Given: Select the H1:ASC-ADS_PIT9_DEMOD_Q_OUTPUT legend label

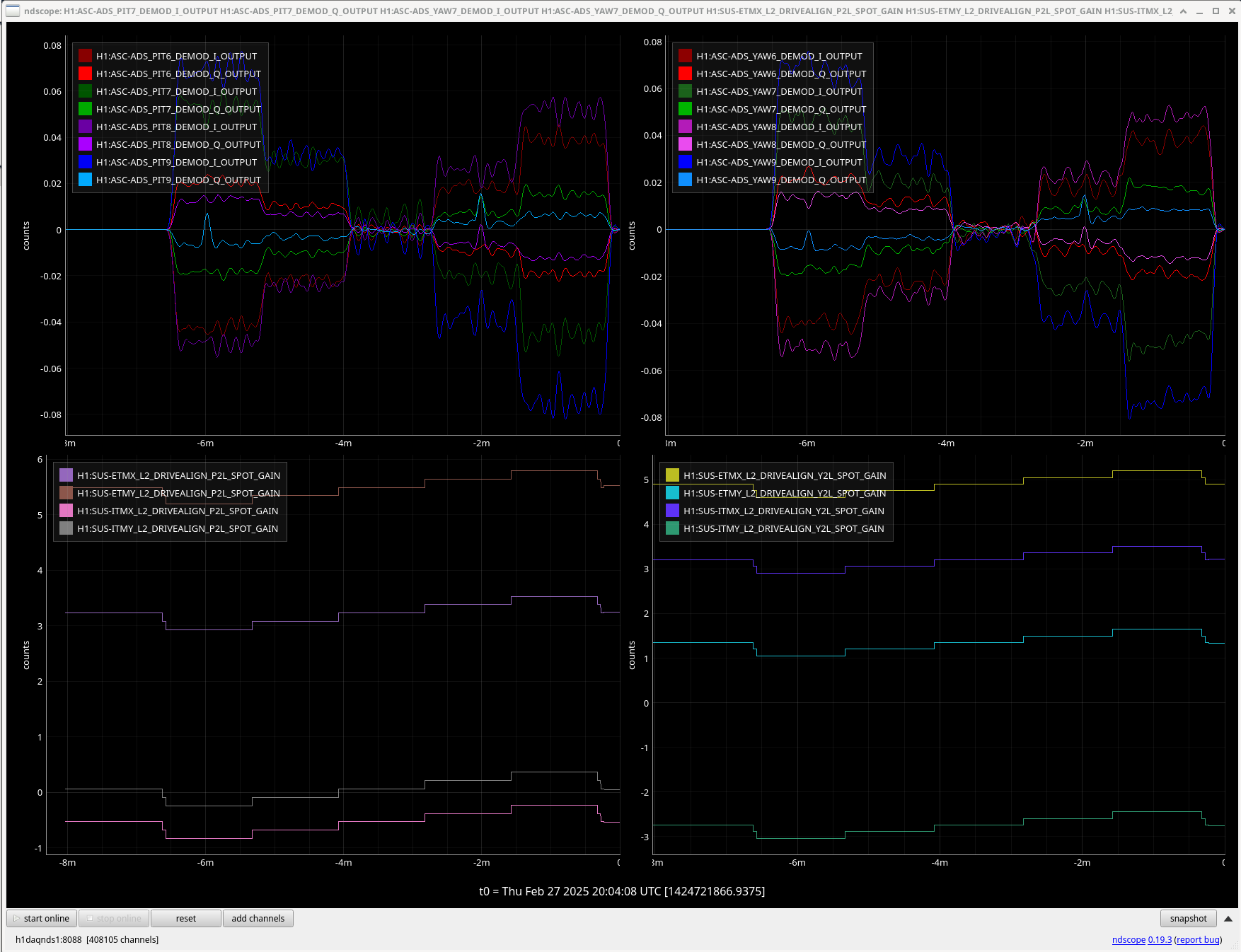Looking at the screenshot, I should 179,180.
